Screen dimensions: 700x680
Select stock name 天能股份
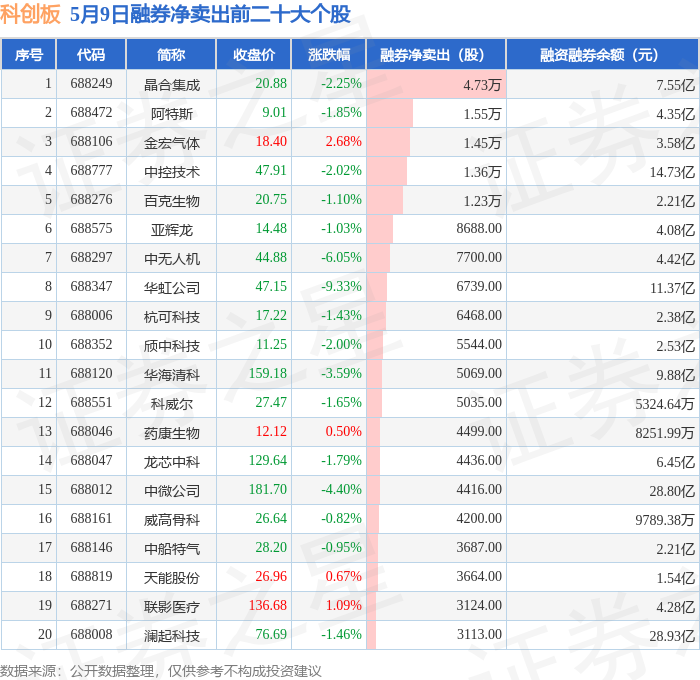pos(171,578)
